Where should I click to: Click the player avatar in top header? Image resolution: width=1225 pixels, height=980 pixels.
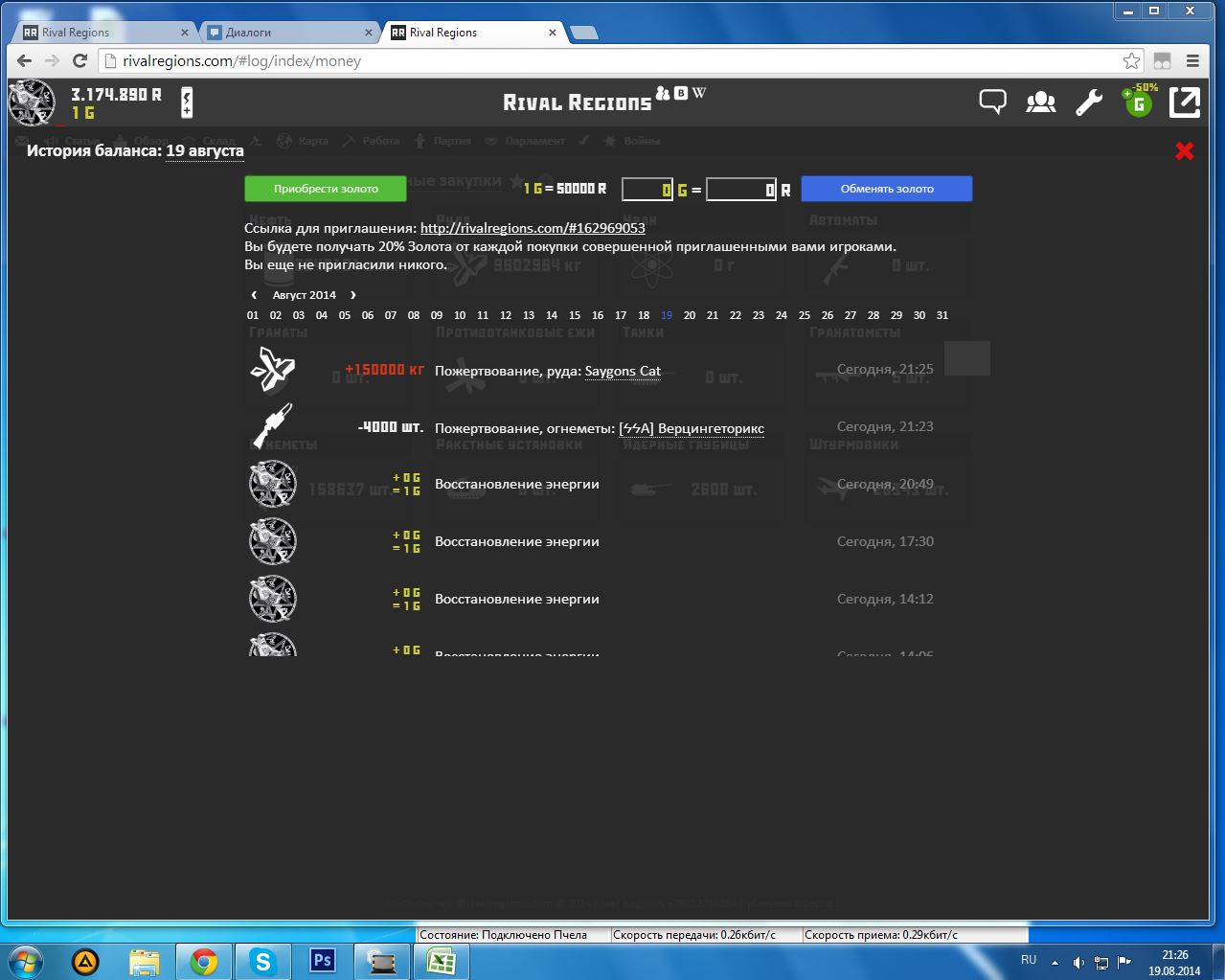pyautogui.click(x=32, y=103)
